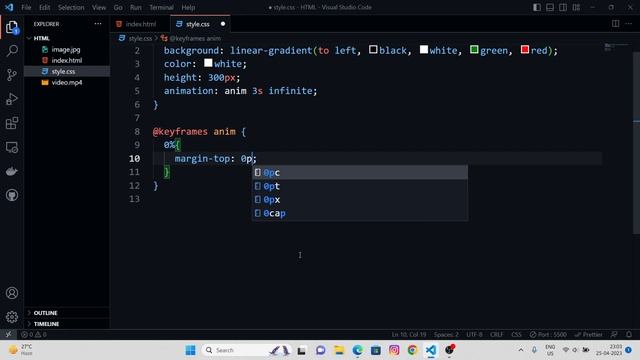
Task: Select the 0pt suggestion
Action: (360, 186)
